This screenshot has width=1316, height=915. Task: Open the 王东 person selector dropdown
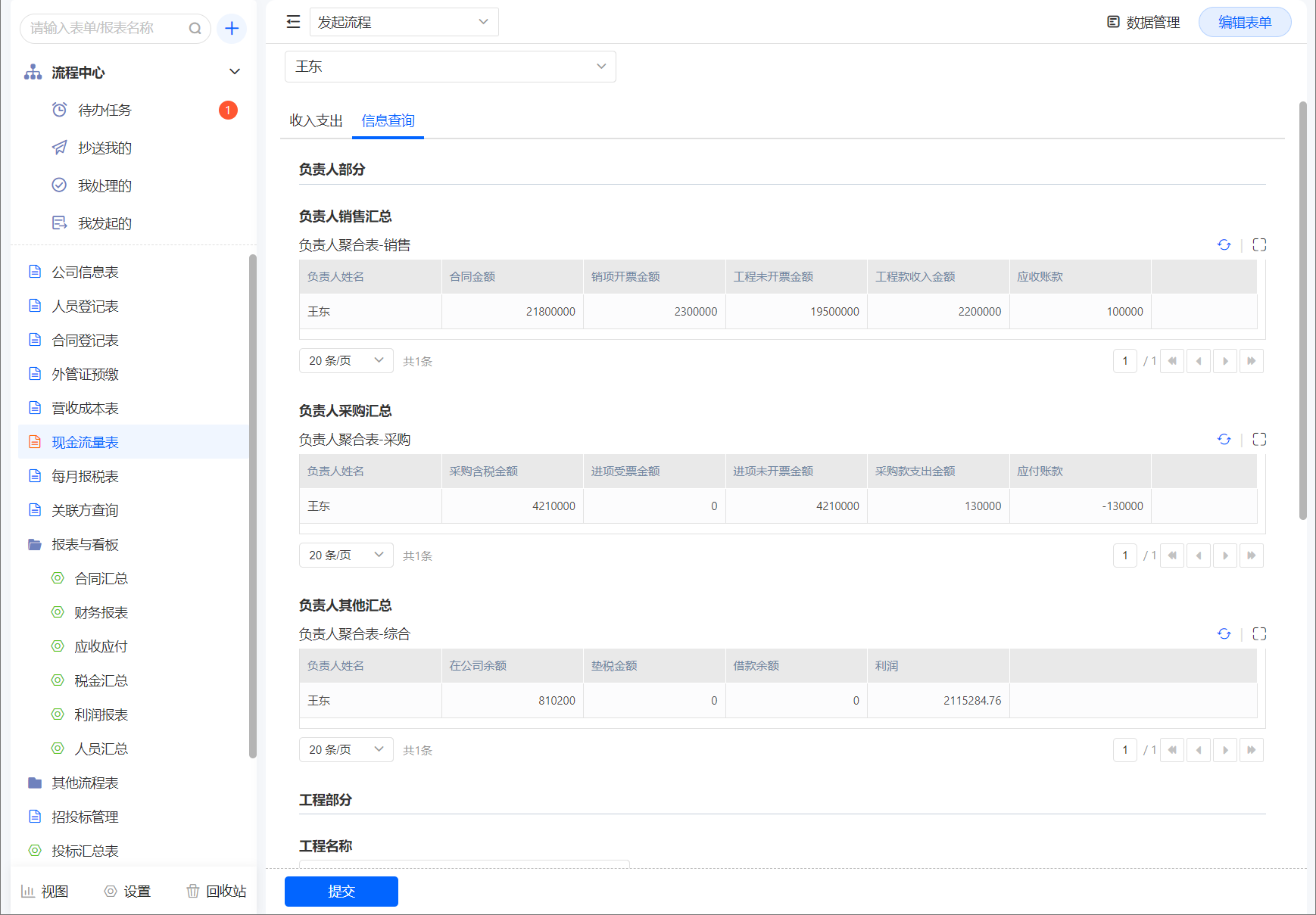pyautogui.click(x=450, y=67)
